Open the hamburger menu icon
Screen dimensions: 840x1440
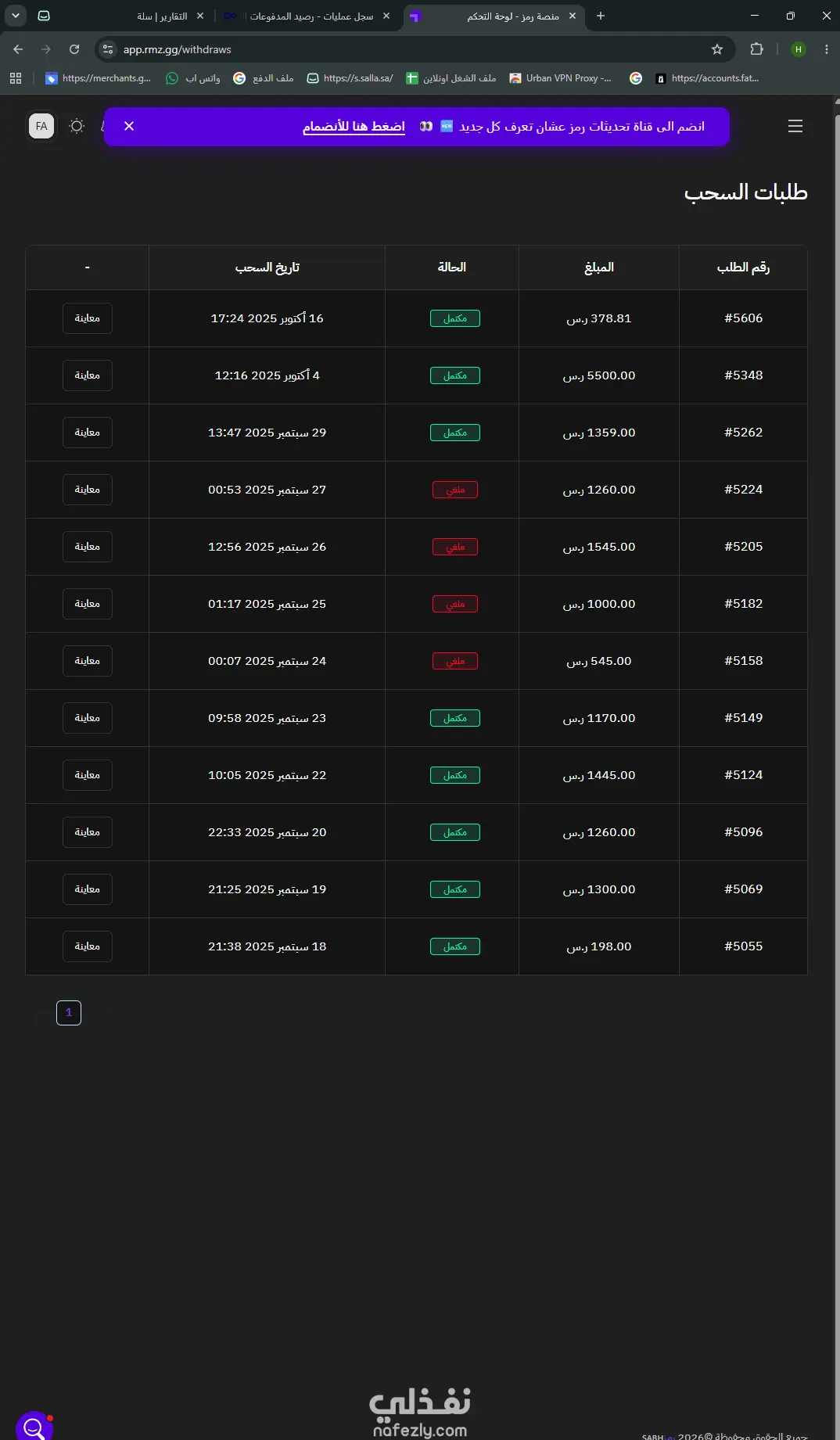(795, 126)
